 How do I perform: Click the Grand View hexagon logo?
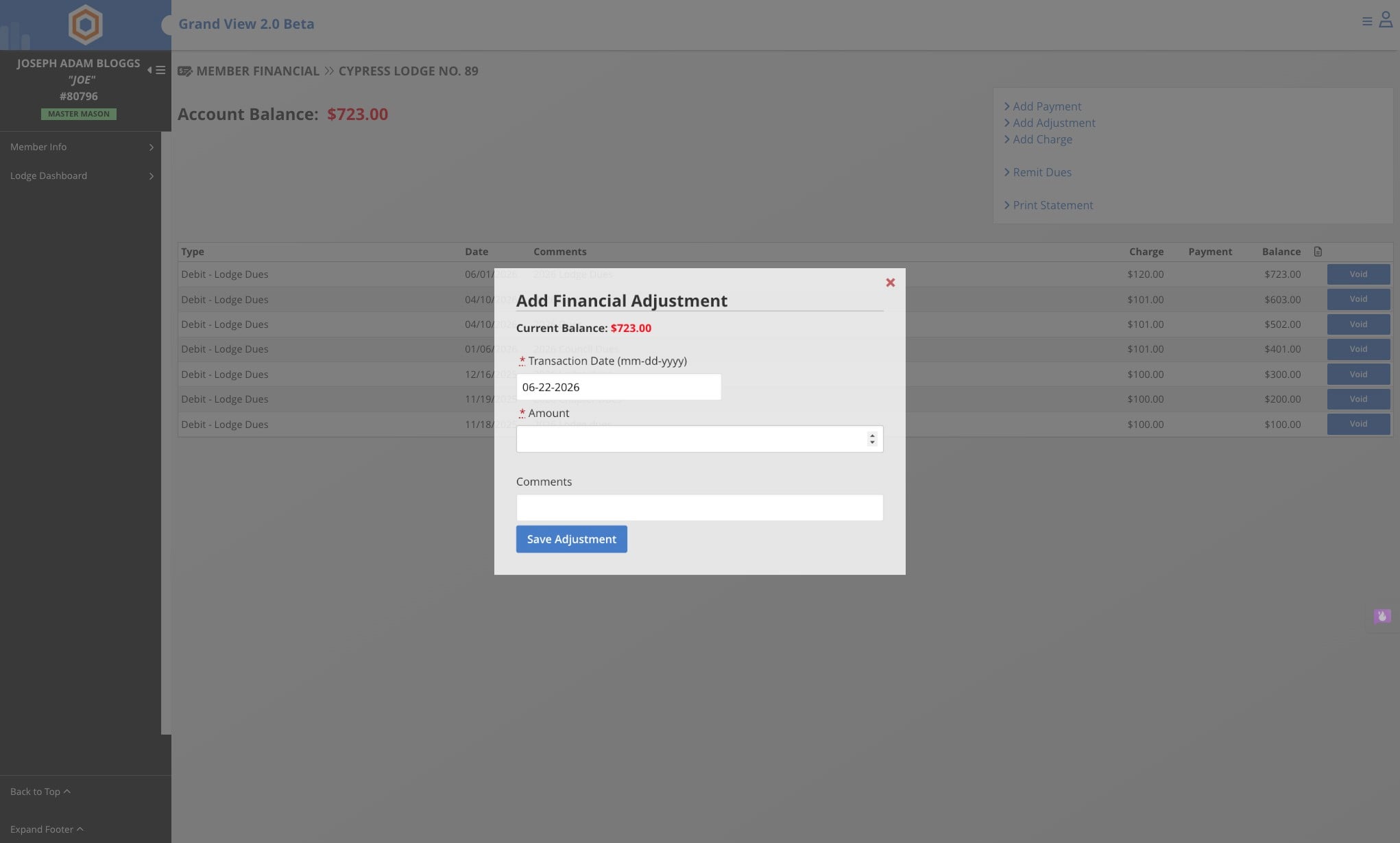click(86, 25)
